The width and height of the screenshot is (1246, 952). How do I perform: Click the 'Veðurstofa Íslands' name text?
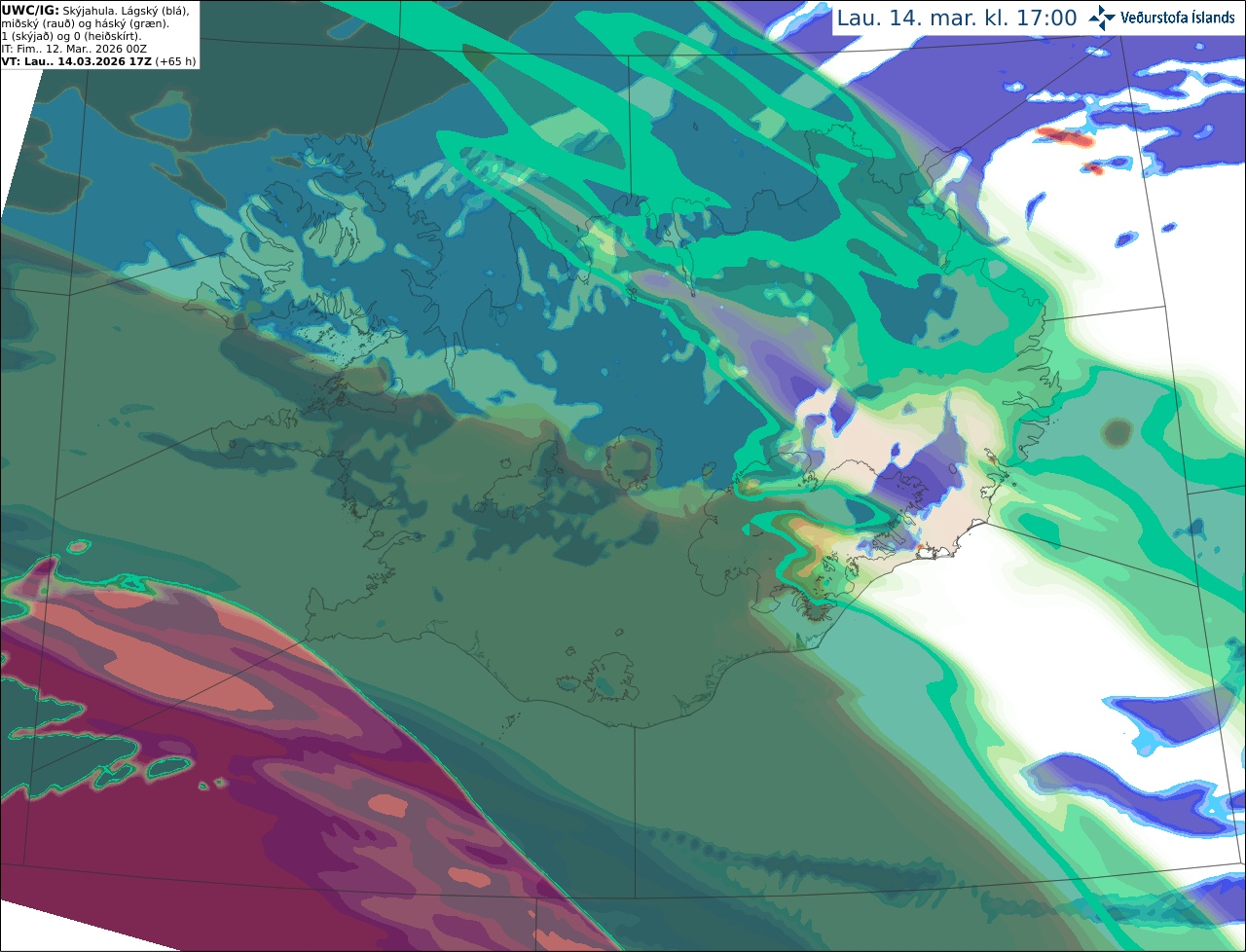pyautogui.click(x=1178, y=18)
